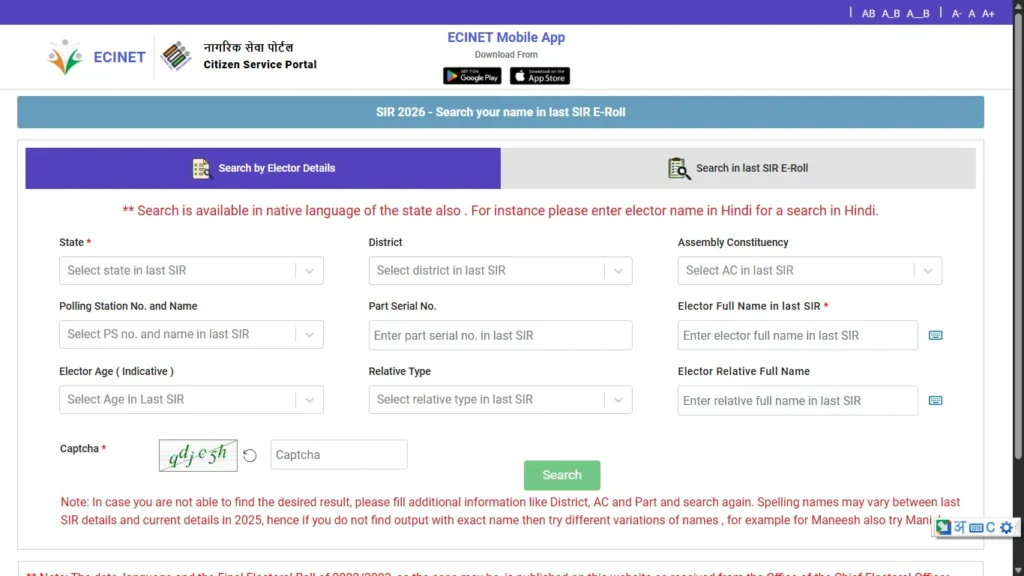The image size is (1024, 576).
Task: Click the Citizen Service Portal title
Action: pos(260,65)
